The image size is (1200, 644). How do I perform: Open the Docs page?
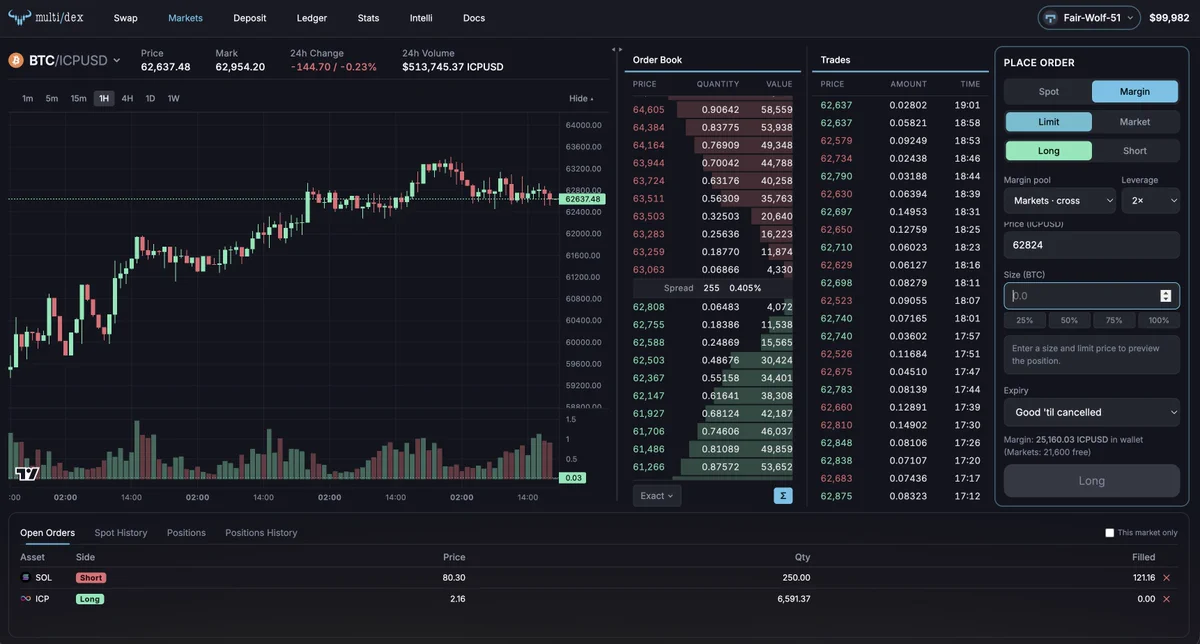[474, 18]
